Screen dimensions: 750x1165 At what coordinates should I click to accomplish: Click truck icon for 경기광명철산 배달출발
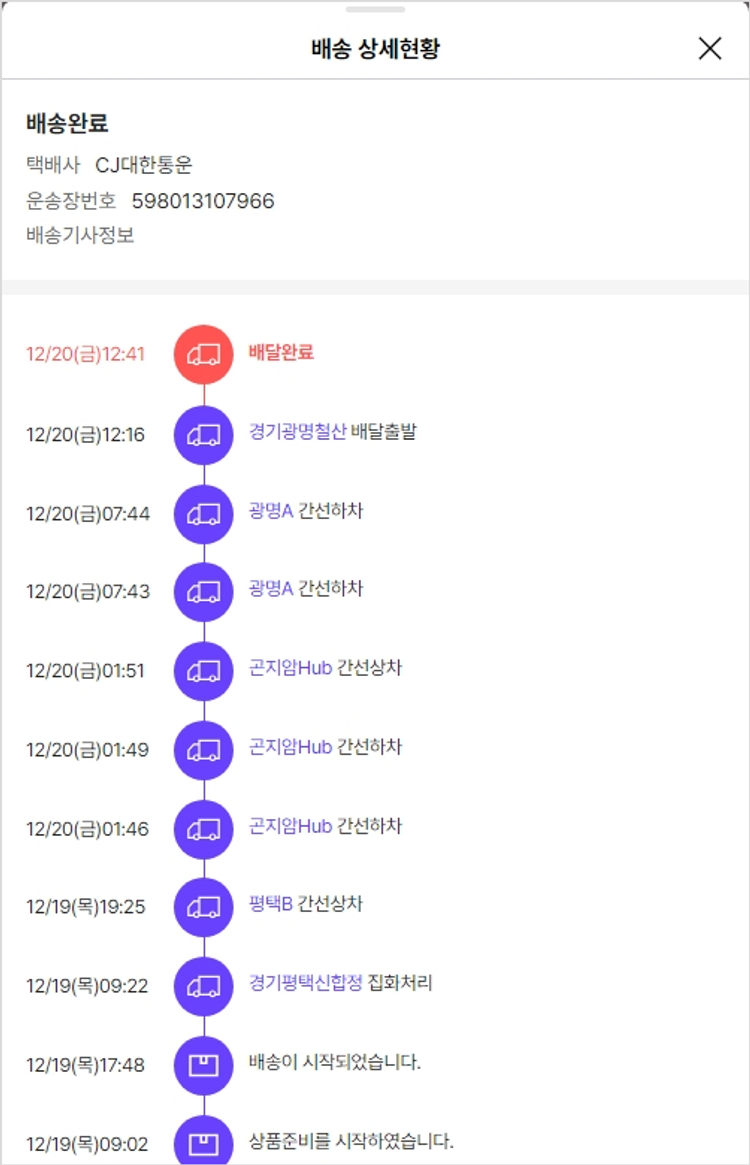pyautogui.click(x=204, y=434)
